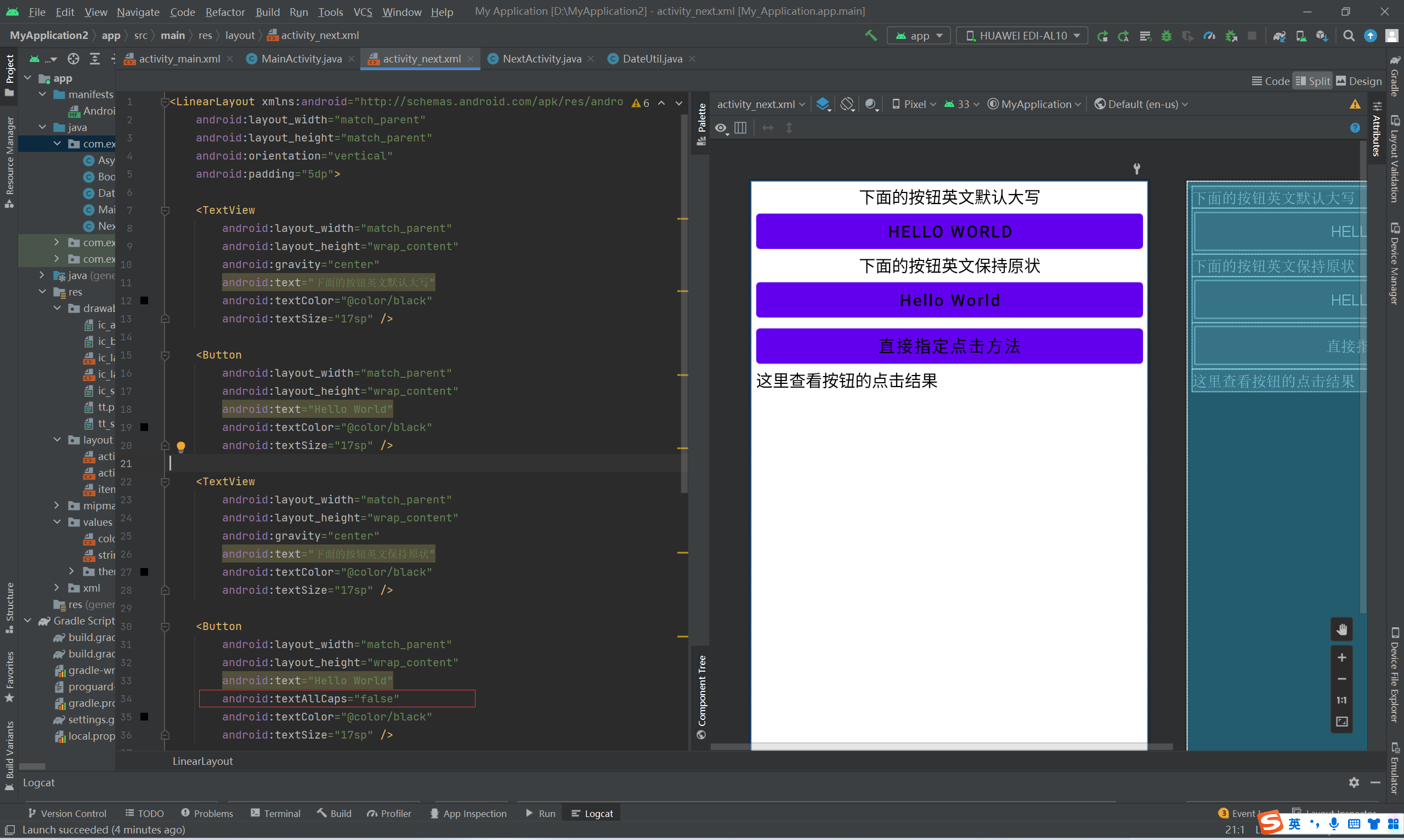Click the Profile app gauge icon

1209,36
